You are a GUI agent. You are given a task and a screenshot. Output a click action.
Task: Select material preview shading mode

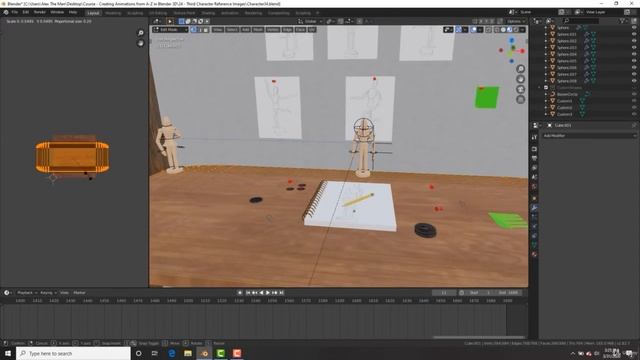click(509, 29)
